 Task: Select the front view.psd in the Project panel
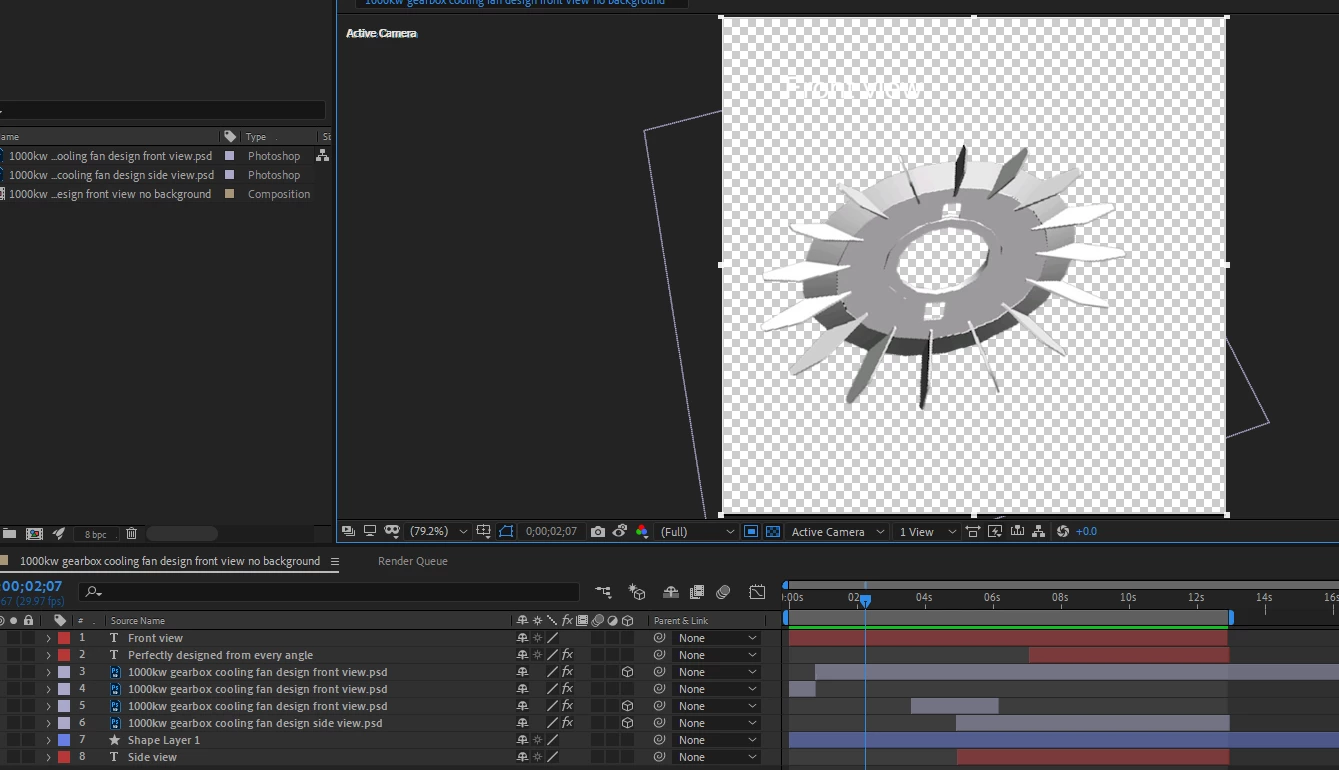point(110,156)
